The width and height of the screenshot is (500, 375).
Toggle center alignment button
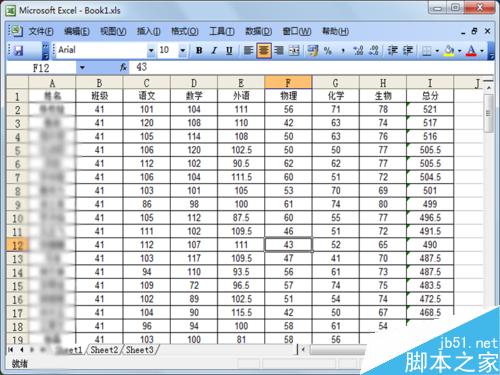[x=264, y=51]
